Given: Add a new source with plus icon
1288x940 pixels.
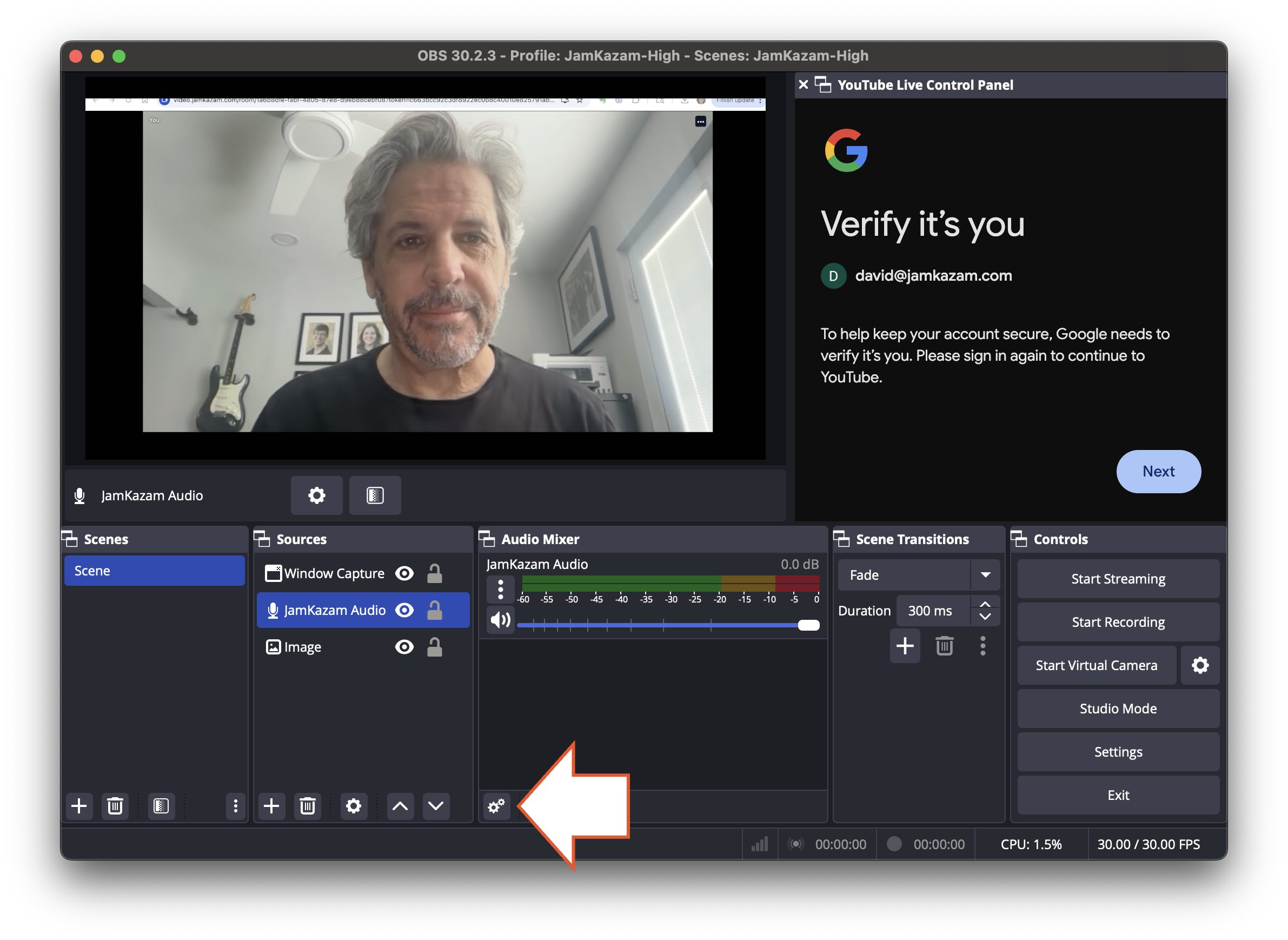Looking at the screenshot, I should [271, 806].
